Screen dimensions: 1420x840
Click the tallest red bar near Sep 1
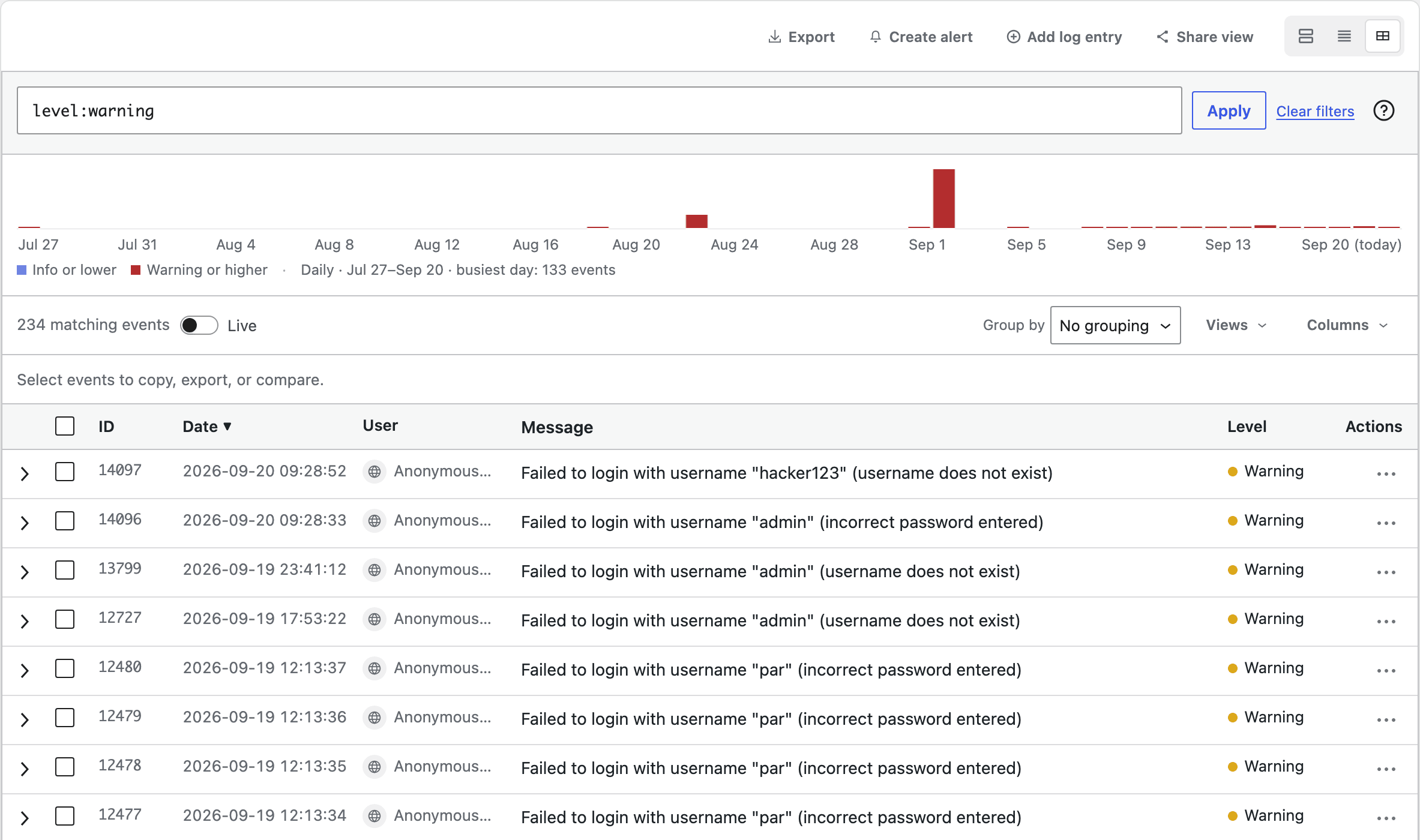pyautogui.click(x=943, y=199)
